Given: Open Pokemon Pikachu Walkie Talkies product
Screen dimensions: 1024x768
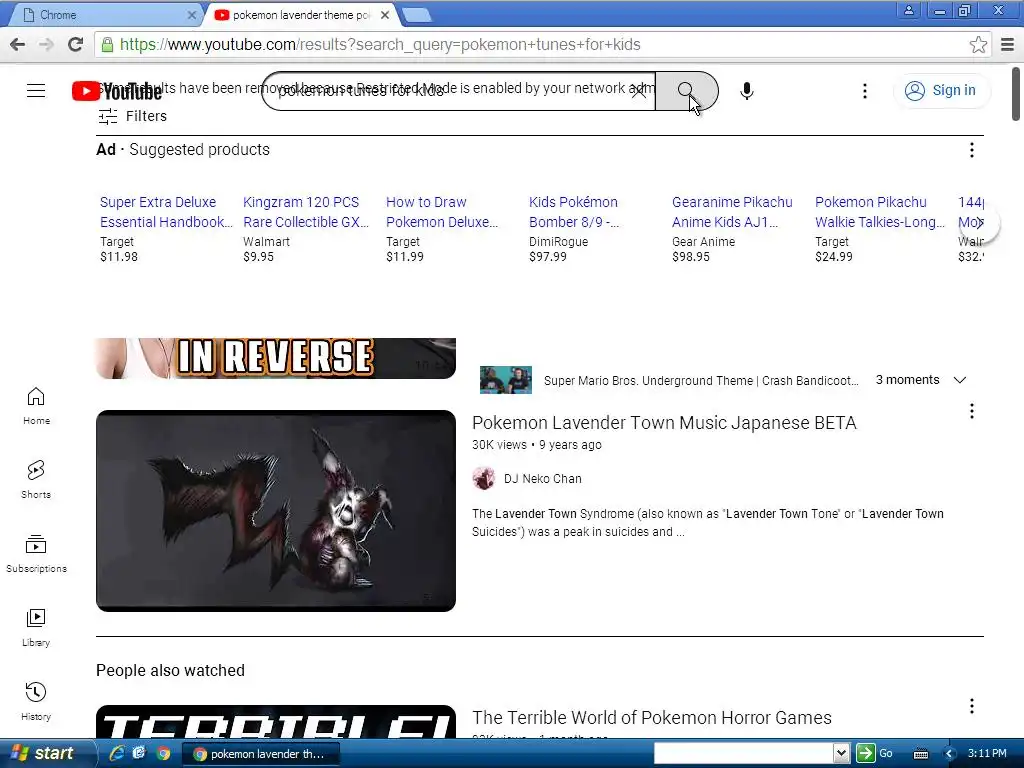Looking at the screenshot, I should click(x=880, y=212).
